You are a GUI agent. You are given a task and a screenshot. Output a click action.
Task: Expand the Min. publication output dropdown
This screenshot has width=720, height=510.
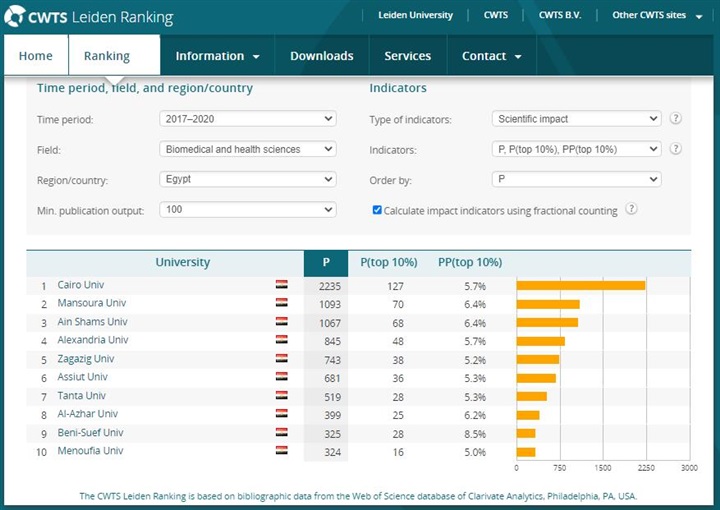click(248, 210)
